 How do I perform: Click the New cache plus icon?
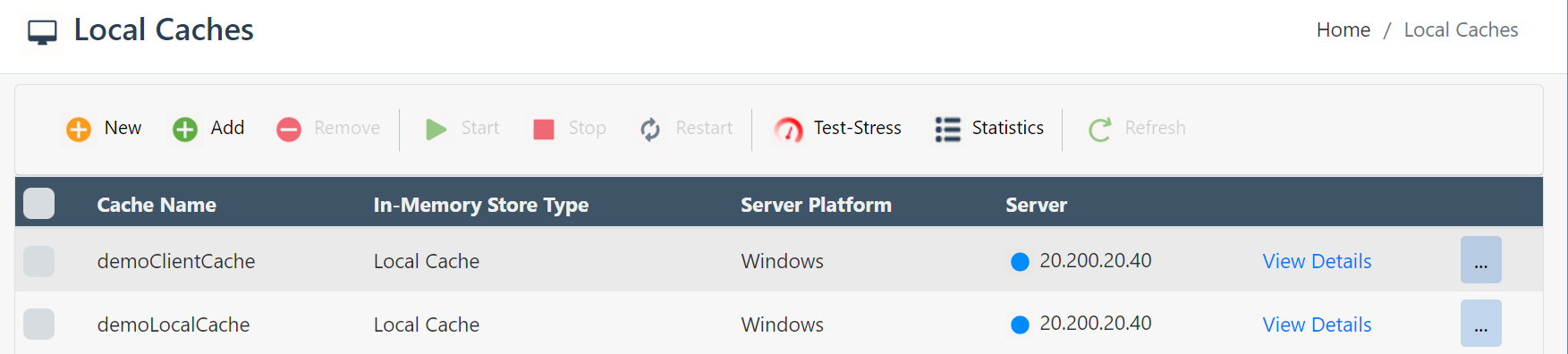point(79,130)
